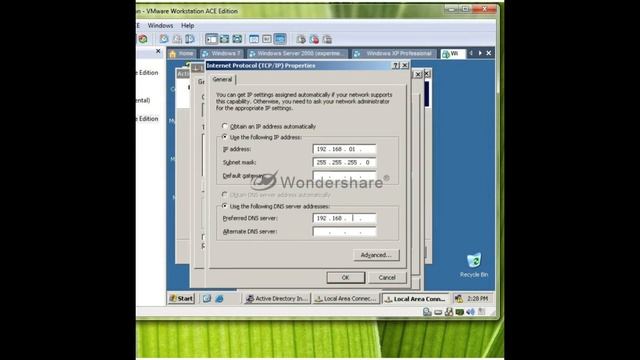This screenshot has height=360, width=640.
Task: Click the show desktop quick launch icon
Action: coord(207,299)
